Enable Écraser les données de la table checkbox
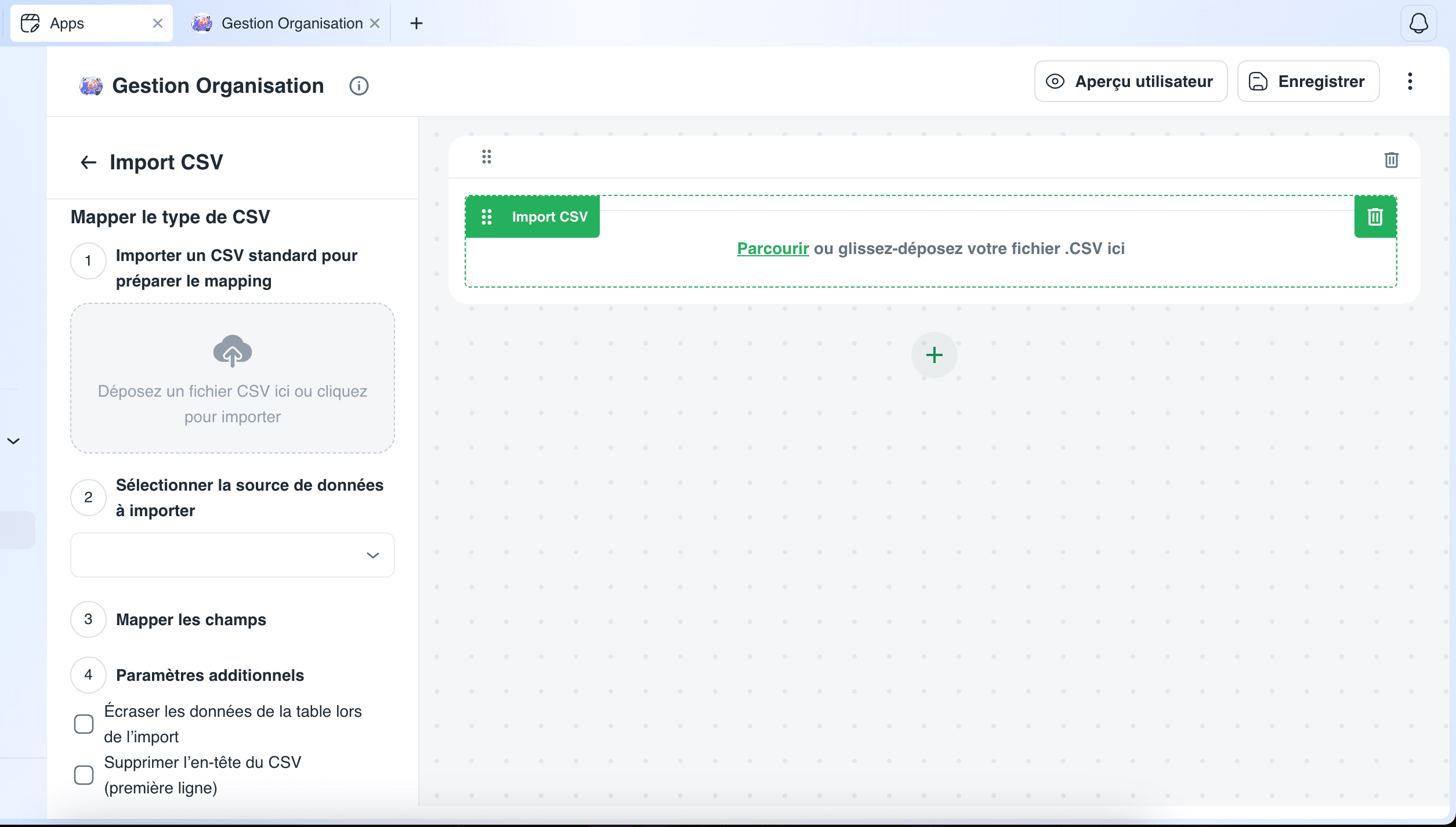The height and width of the screenshot is (827, 1456). point(84,724)
